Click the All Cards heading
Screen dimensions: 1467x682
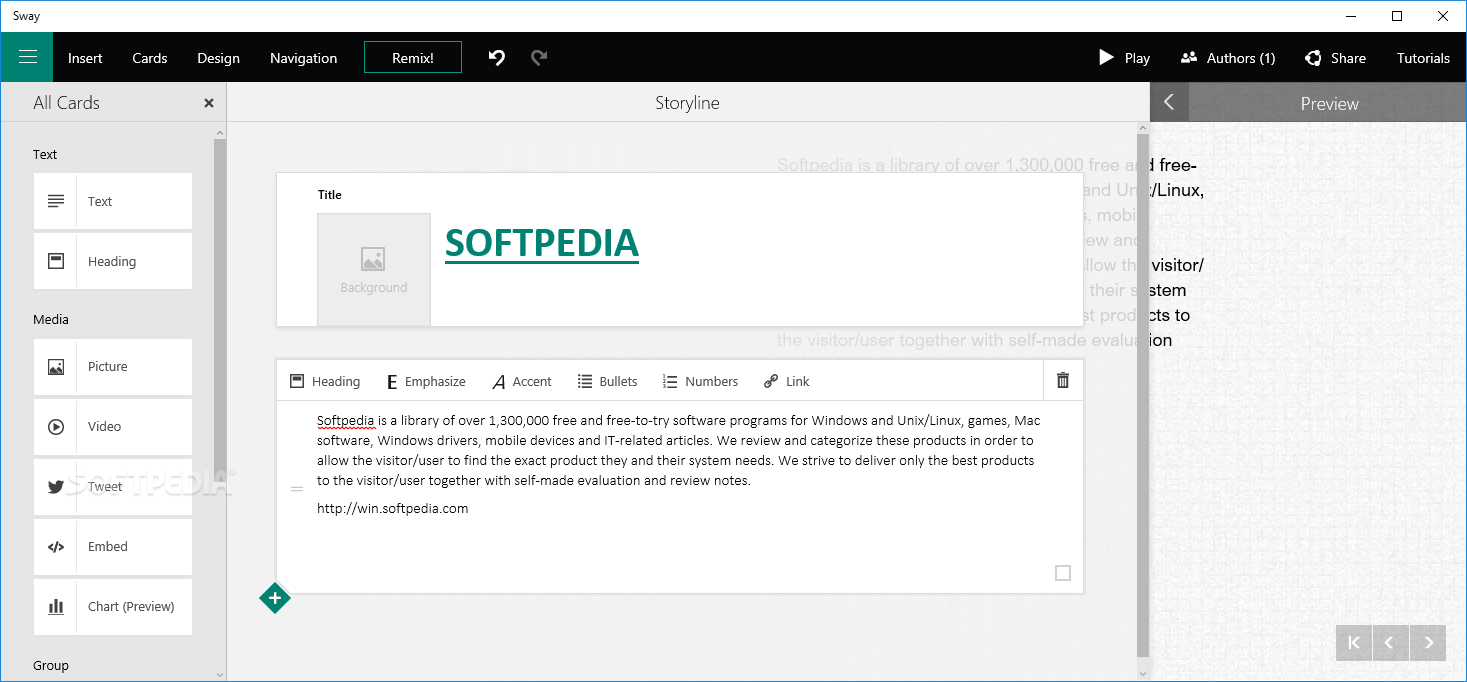point(66,102)
